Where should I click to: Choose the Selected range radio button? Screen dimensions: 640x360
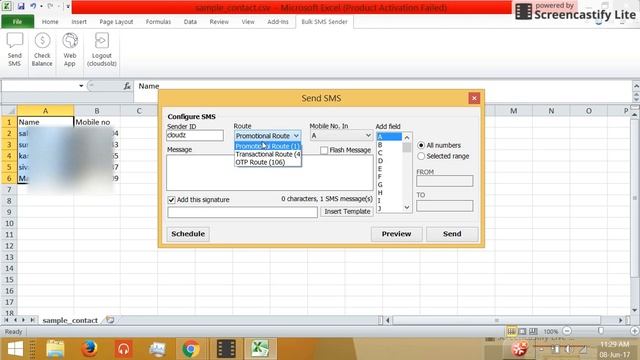coord(421,156)
